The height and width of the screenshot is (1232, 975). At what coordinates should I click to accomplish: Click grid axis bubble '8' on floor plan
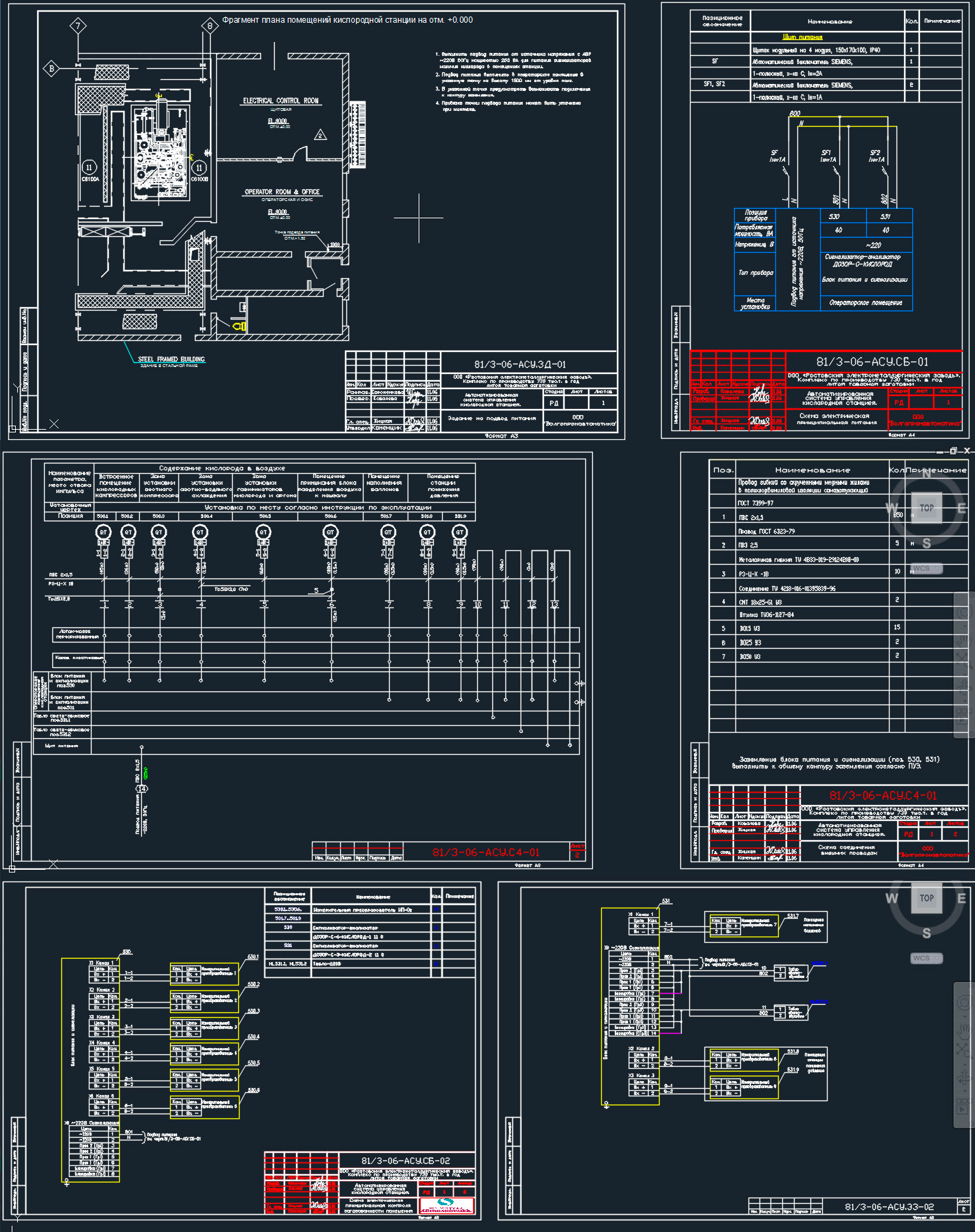(209, 26)
